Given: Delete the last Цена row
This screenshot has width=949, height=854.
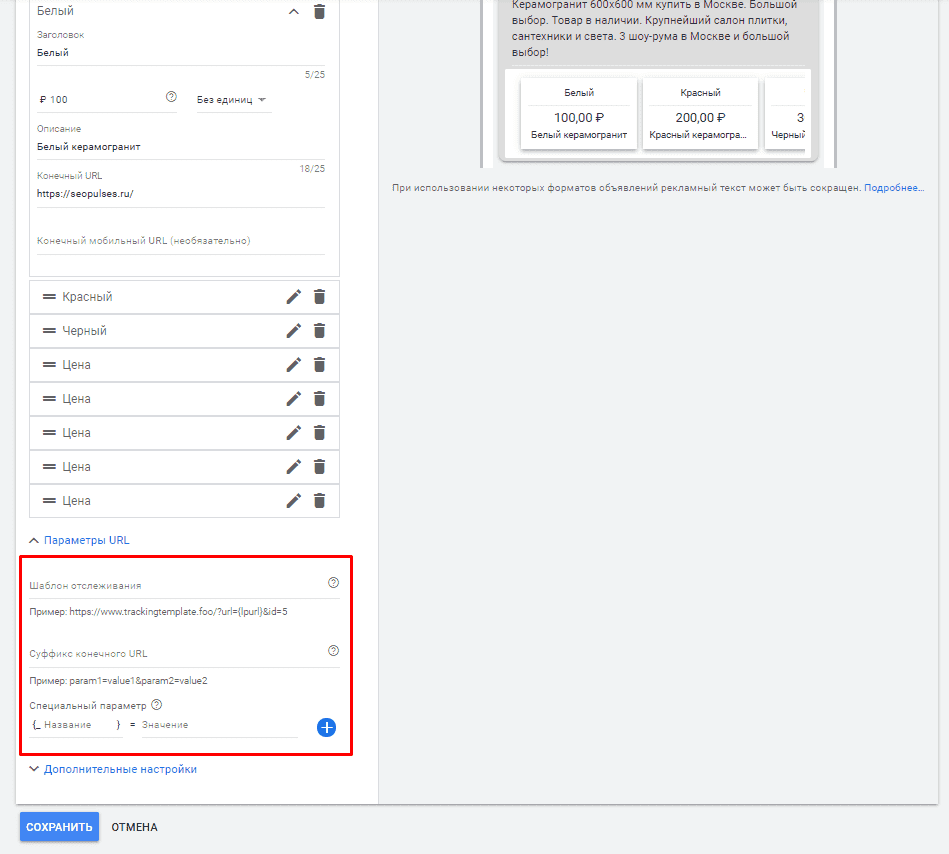Looking at the screenshot, I should click(320, 501).
